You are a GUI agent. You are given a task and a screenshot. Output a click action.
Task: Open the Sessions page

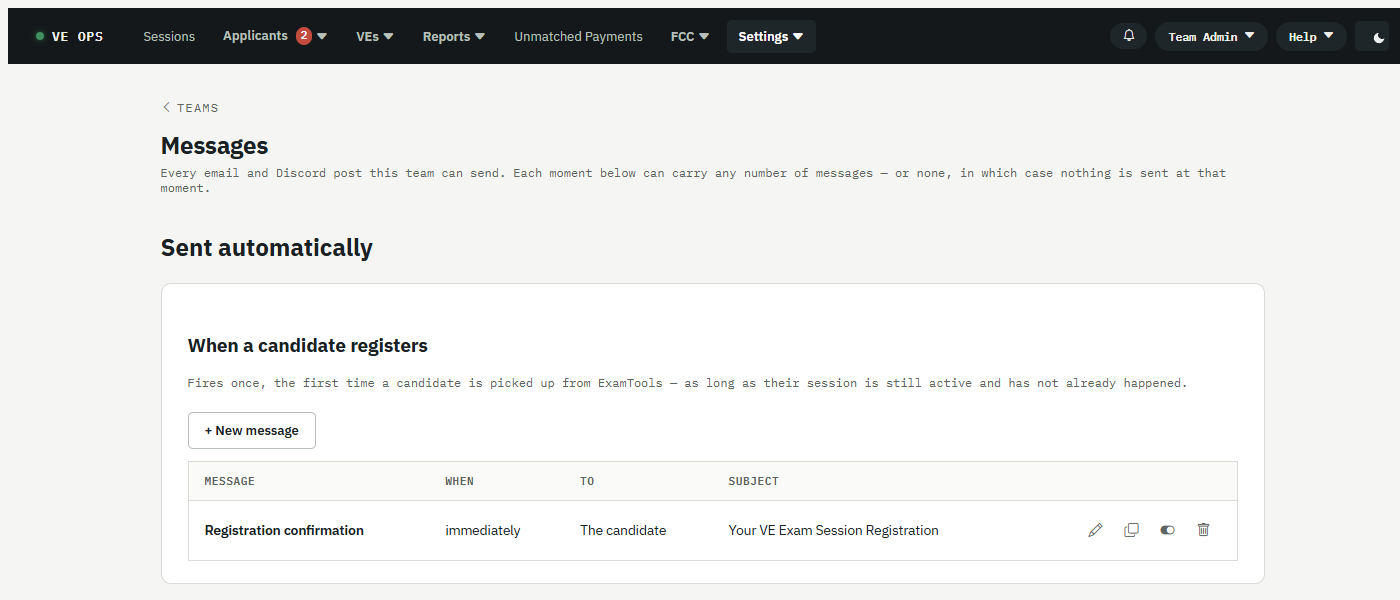(169, 36)
